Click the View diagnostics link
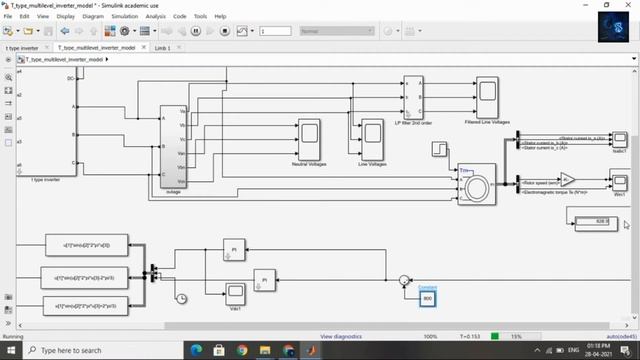 coord(341,336)
